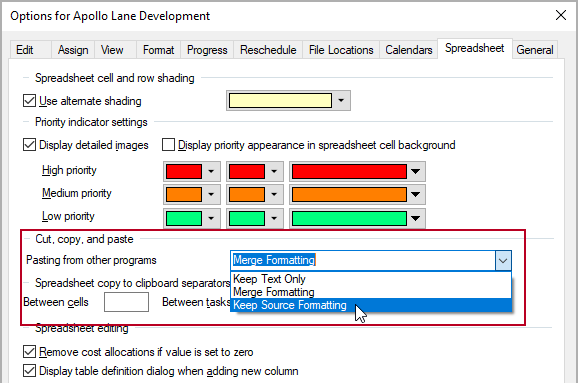Close the Options dialog
The height and width of the screenshot is (383, 578).
pos(561,15)
